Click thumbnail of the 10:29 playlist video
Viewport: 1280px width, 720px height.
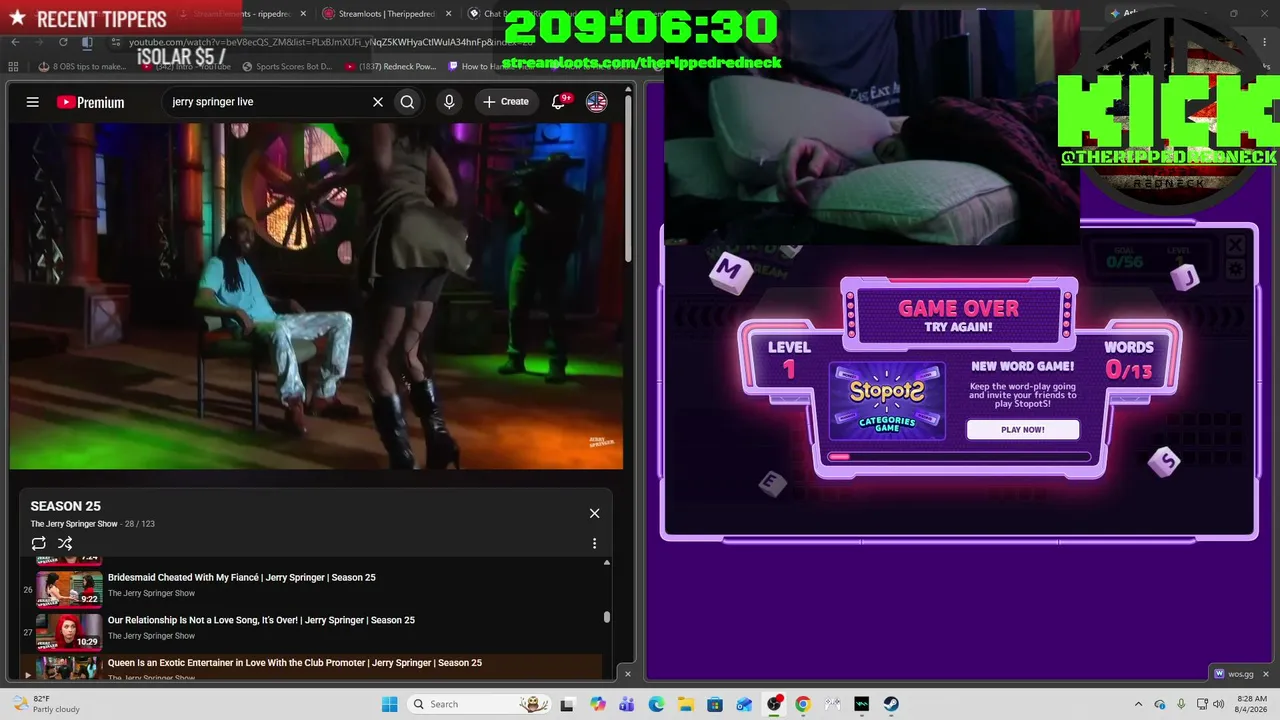click(x=70, y=632)
